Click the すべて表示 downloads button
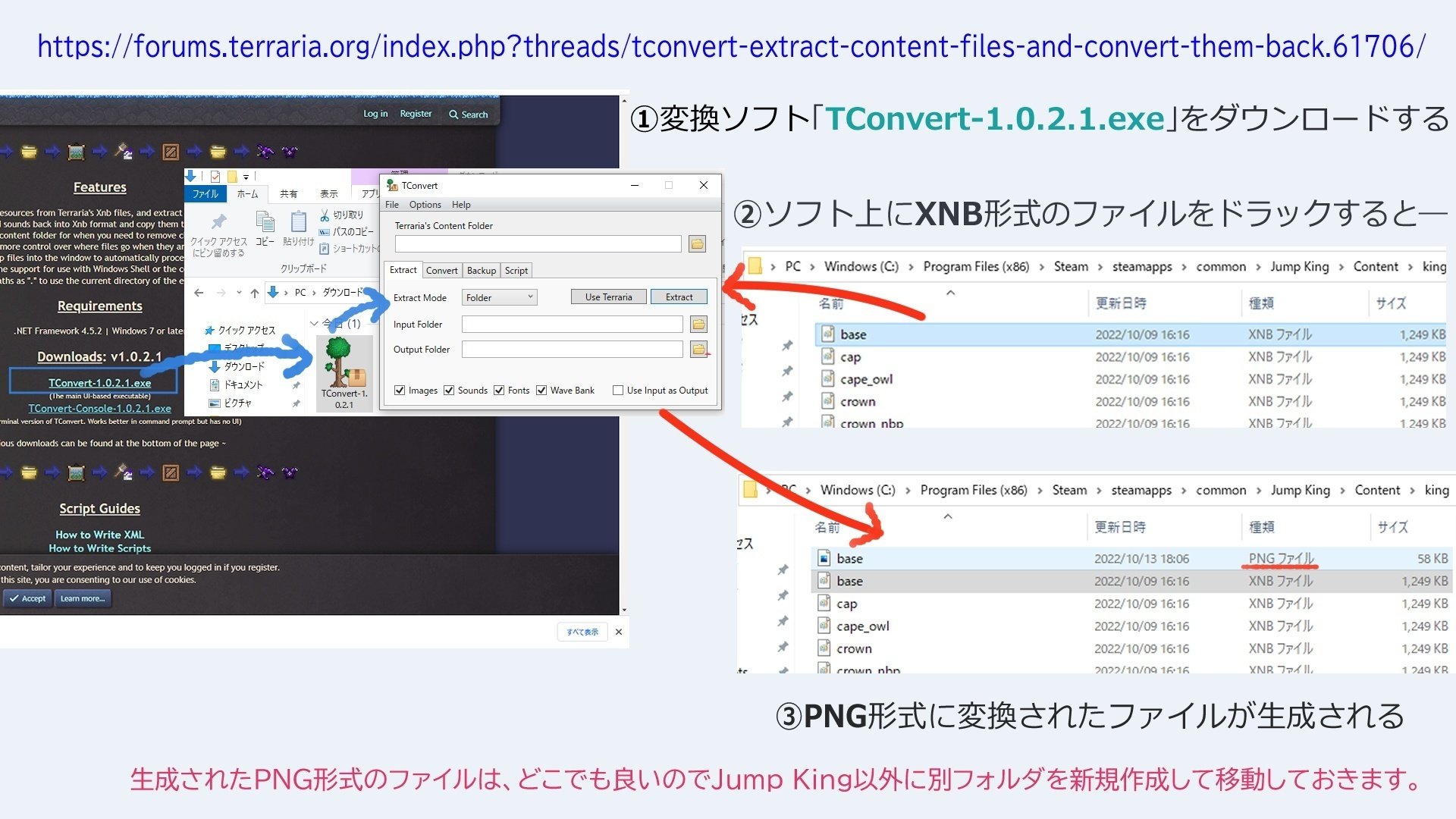The width and height of the screenshot is (1456, 819). coord(582,632)
